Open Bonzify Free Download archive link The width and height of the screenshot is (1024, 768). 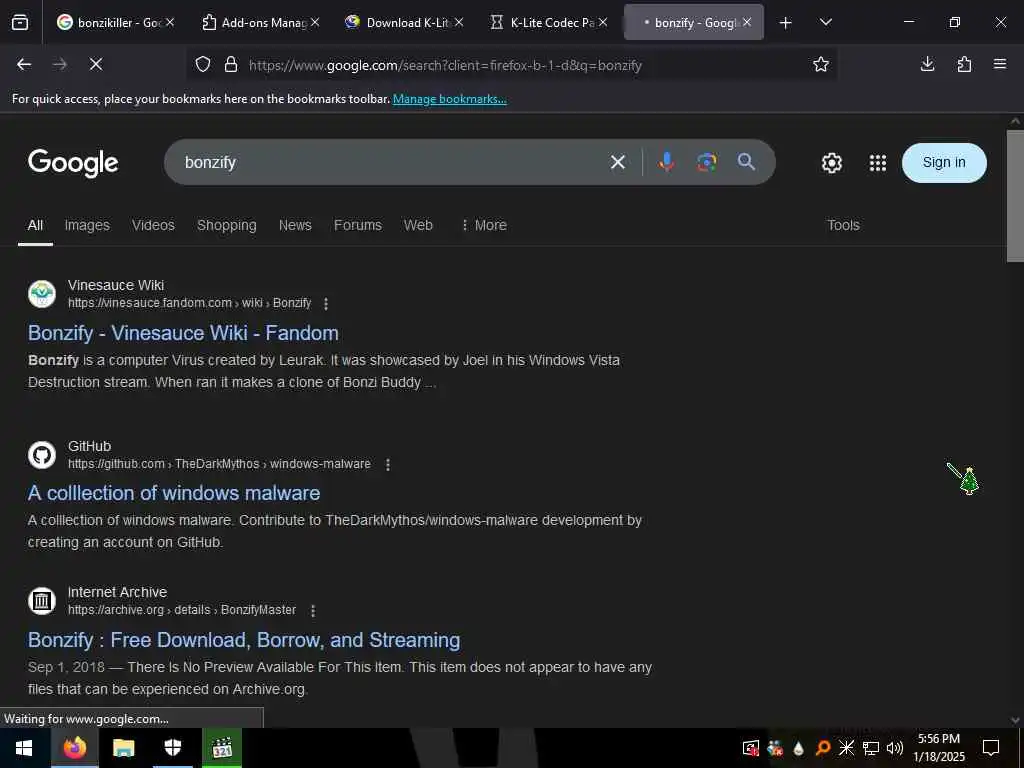coord(244,639)
